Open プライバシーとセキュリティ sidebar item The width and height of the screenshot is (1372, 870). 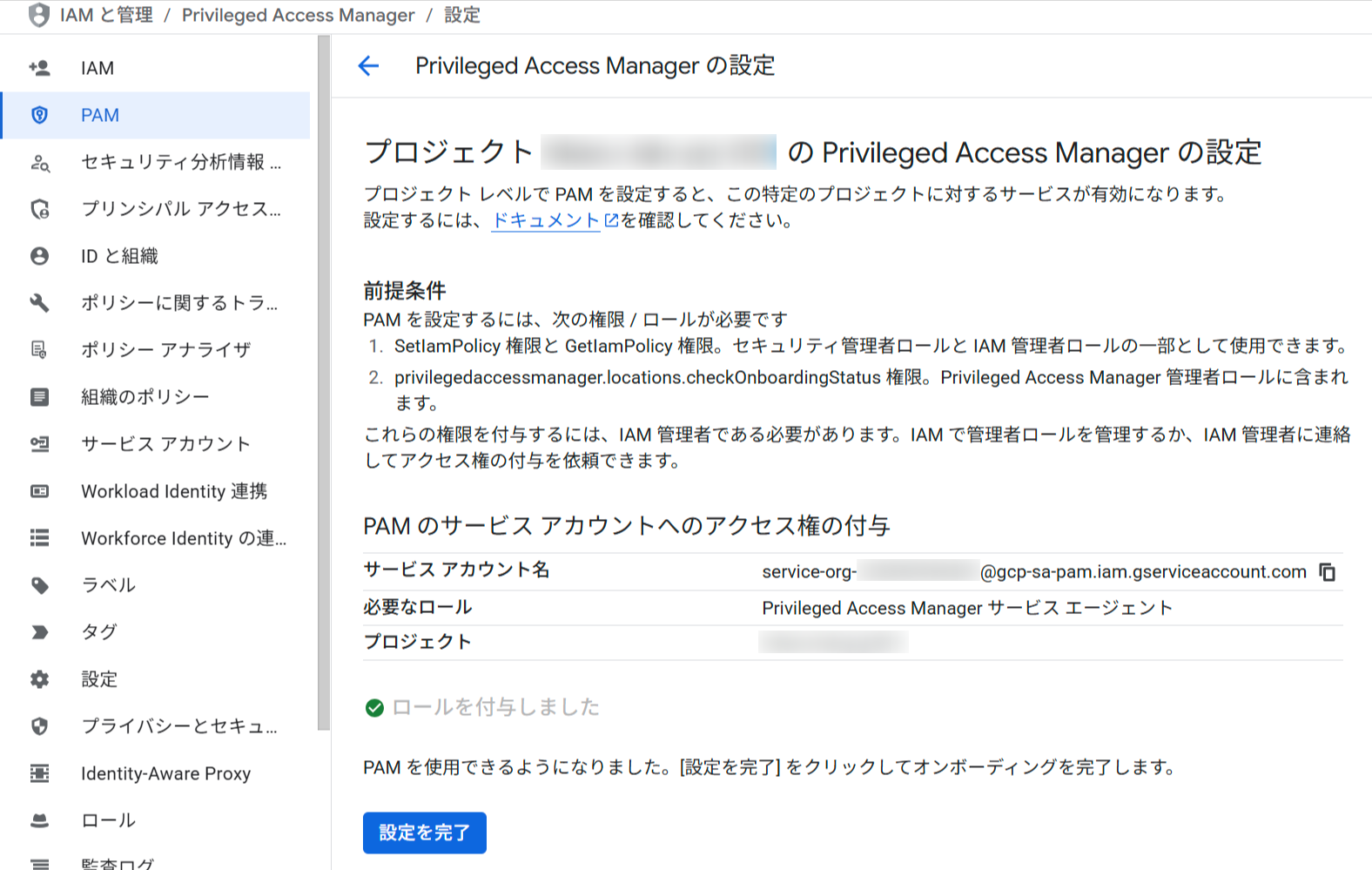(x=178, y=726)
